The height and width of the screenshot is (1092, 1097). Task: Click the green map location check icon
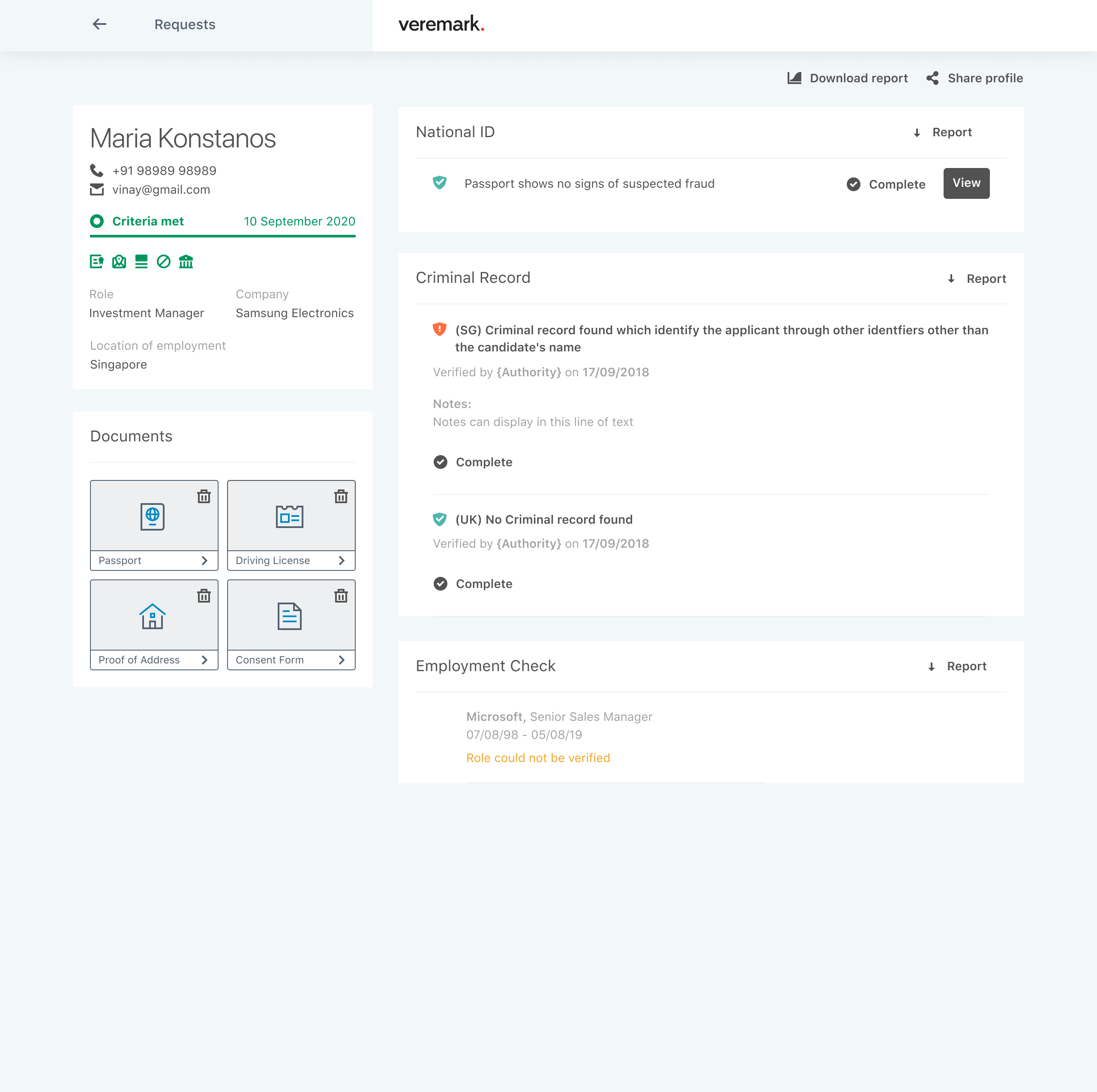pyautogui.click(x=119, y=261)
